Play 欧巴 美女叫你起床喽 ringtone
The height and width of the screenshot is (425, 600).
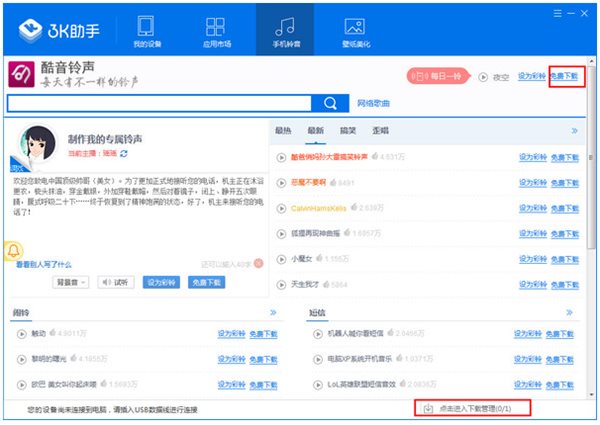pos(21,385)
